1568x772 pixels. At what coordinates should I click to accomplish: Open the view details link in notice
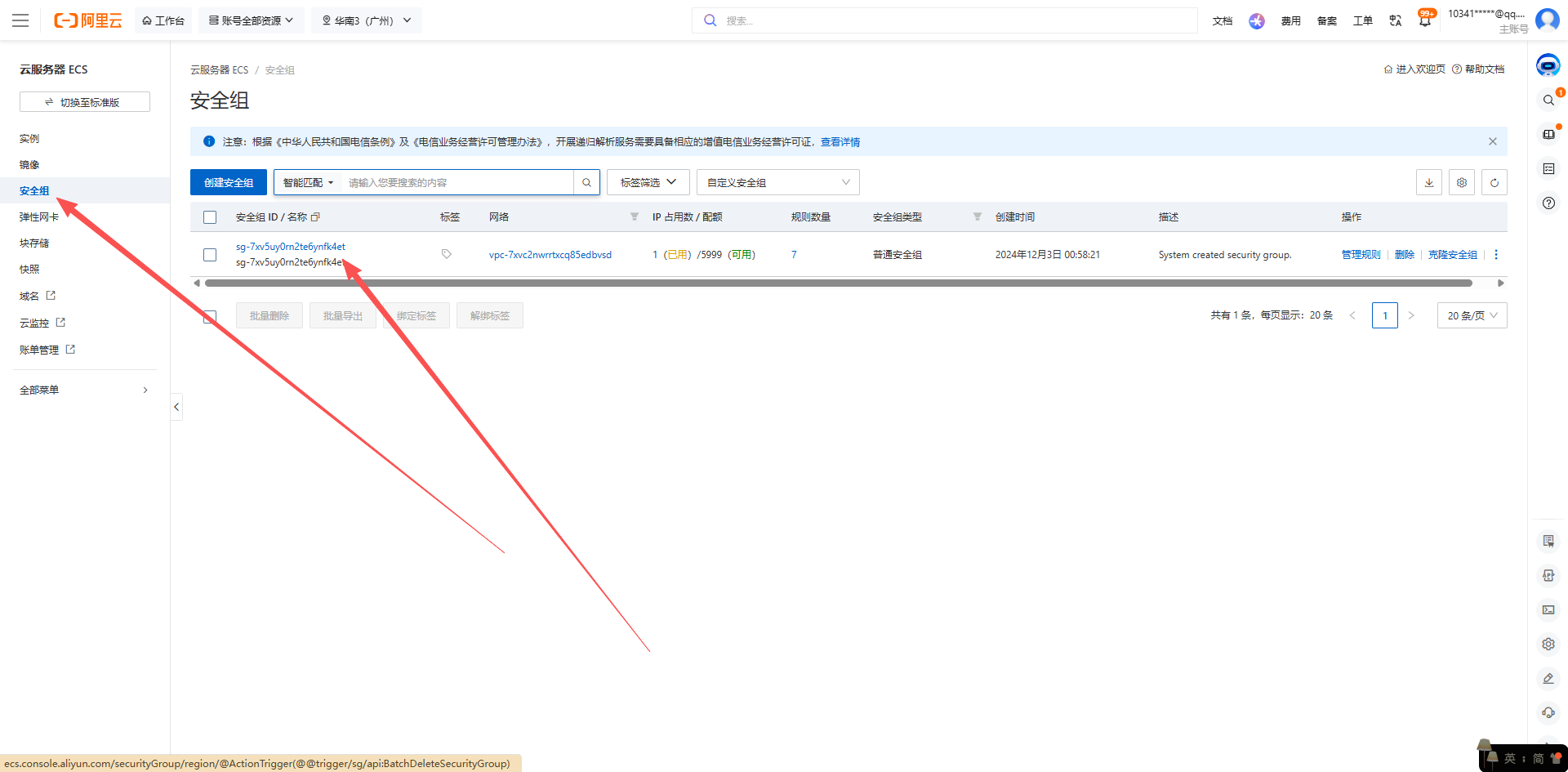[x=840, y=141]
